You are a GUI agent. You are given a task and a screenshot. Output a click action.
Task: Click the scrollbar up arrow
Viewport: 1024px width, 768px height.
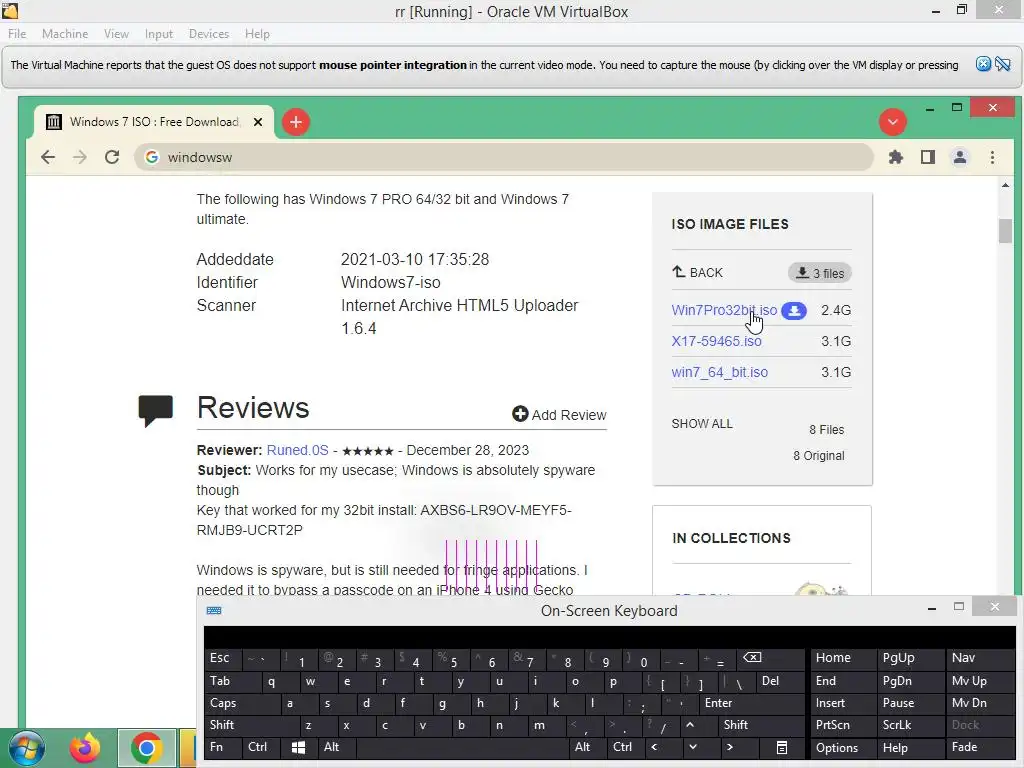(x=1005, y=185)
